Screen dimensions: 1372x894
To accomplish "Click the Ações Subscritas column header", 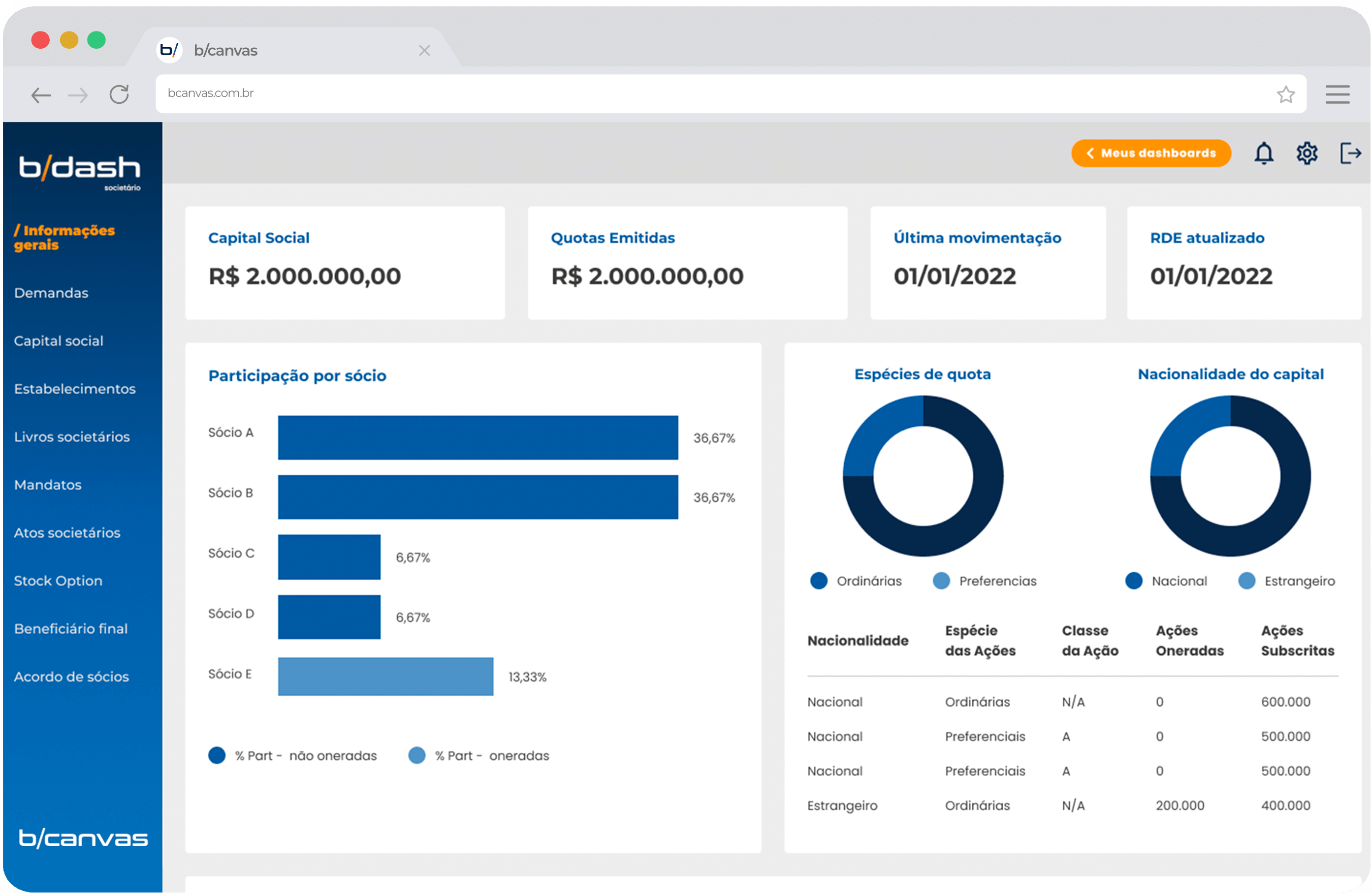I will (x=1298, y=641).
